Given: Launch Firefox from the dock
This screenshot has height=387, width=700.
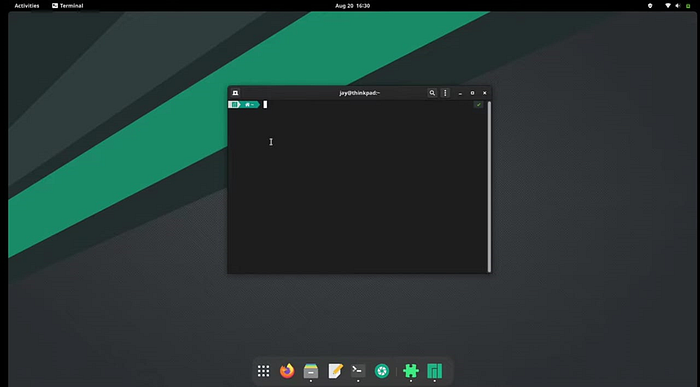Looking at the screenshot, I should click(x=287, y=371).
